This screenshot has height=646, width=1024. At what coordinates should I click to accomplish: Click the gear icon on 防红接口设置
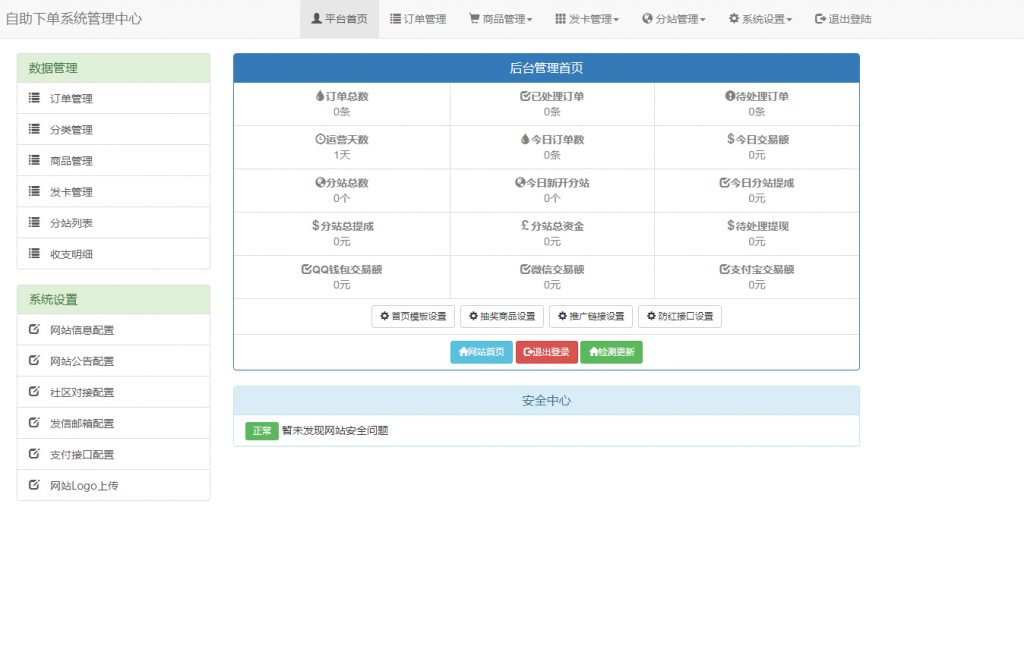coord(651,317)
